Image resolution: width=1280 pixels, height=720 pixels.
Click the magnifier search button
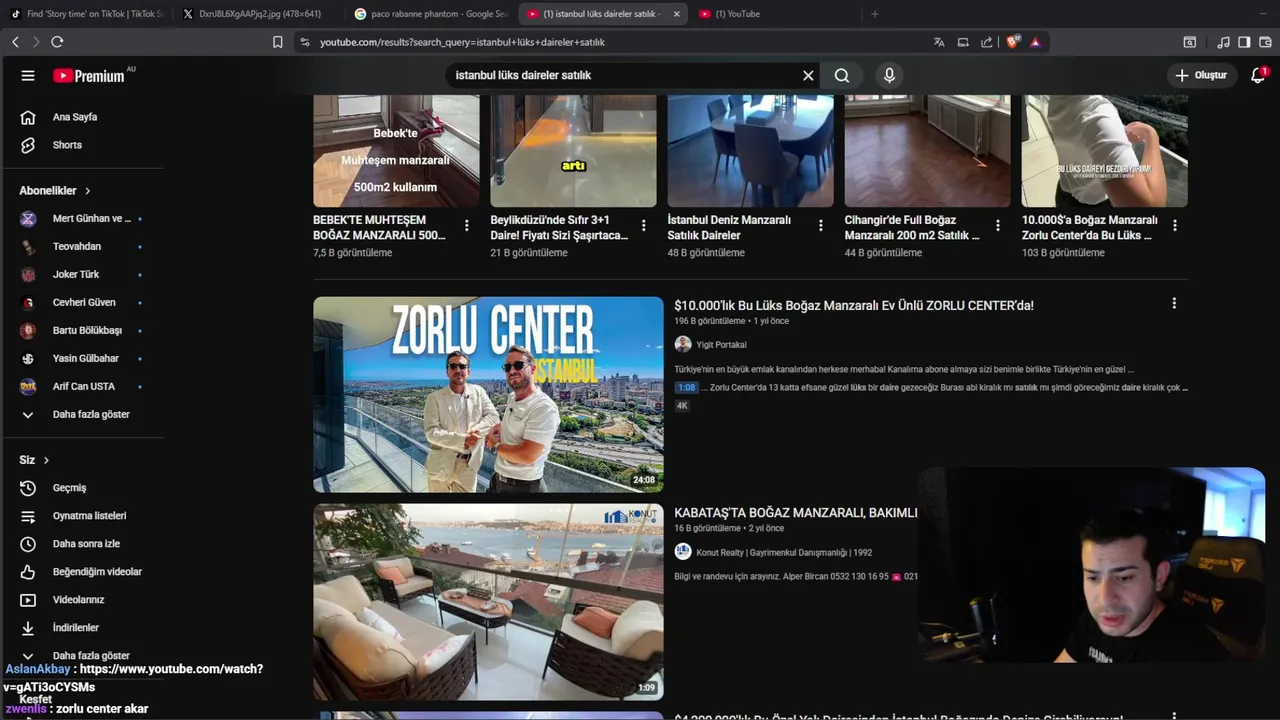coord(842,75)
